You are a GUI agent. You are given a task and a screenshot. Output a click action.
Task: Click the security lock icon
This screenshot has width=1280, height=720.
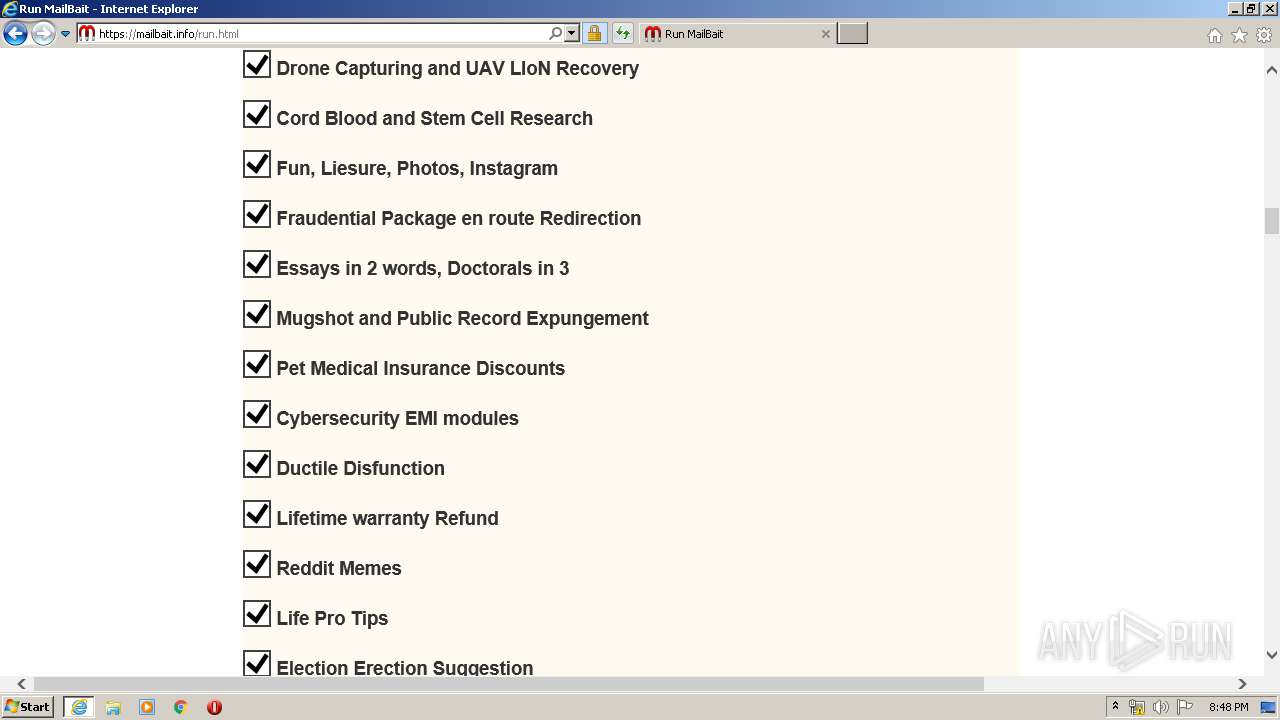[594, 34]
